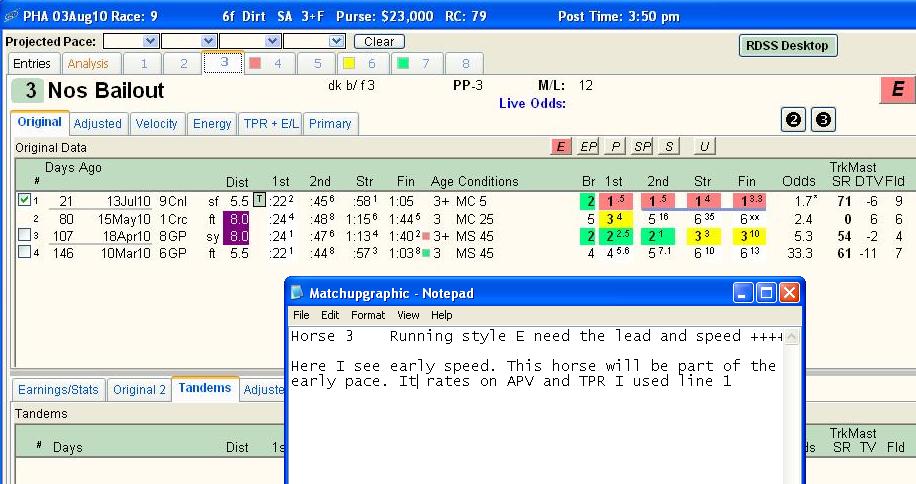
Task: Uncheck the line 1 checkbox
Action: (x=24, y=200)
